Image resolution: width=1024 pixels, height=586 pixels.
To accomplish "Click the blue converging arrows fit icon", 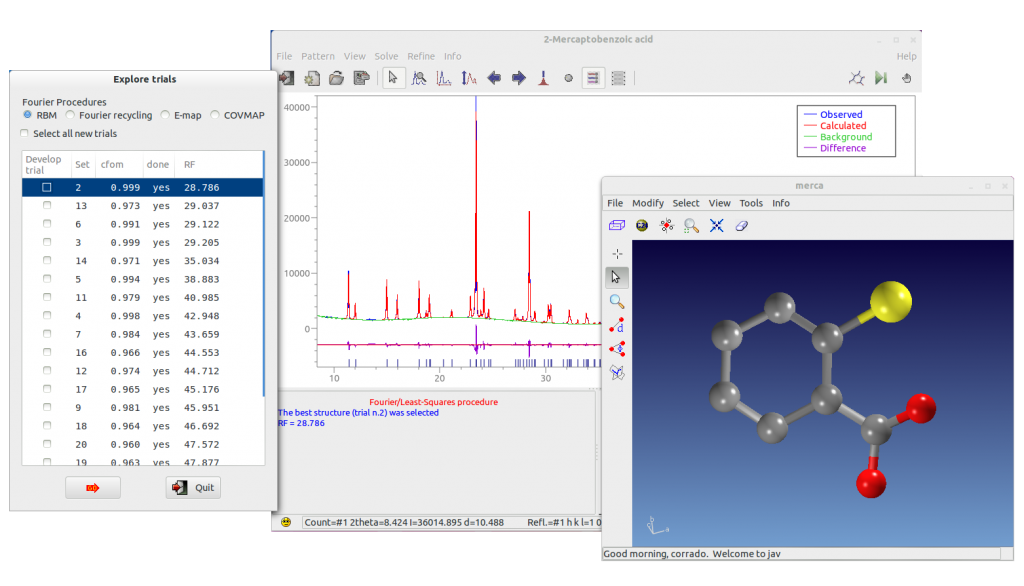I will click(x=716, y=225).
